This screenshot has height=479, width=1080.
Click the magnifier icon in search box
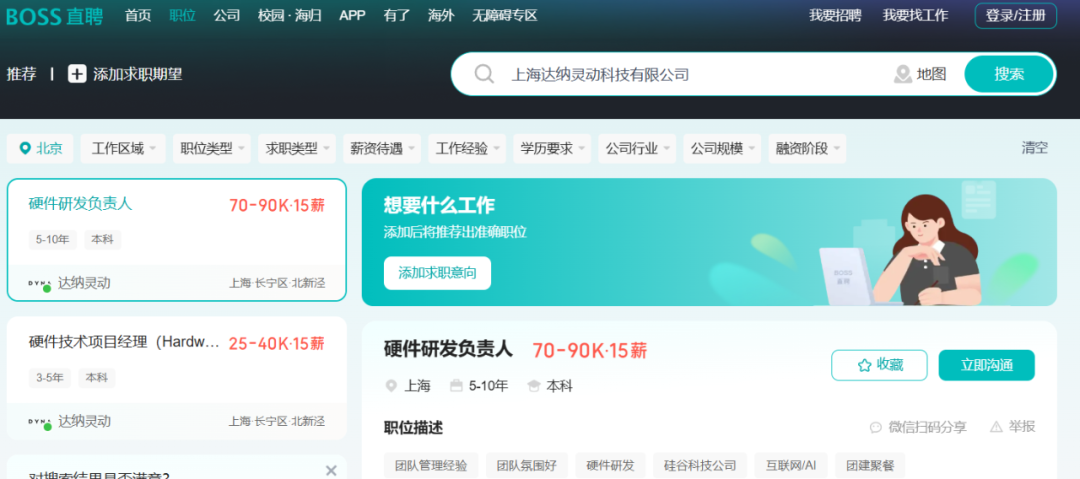click(484, 74)
